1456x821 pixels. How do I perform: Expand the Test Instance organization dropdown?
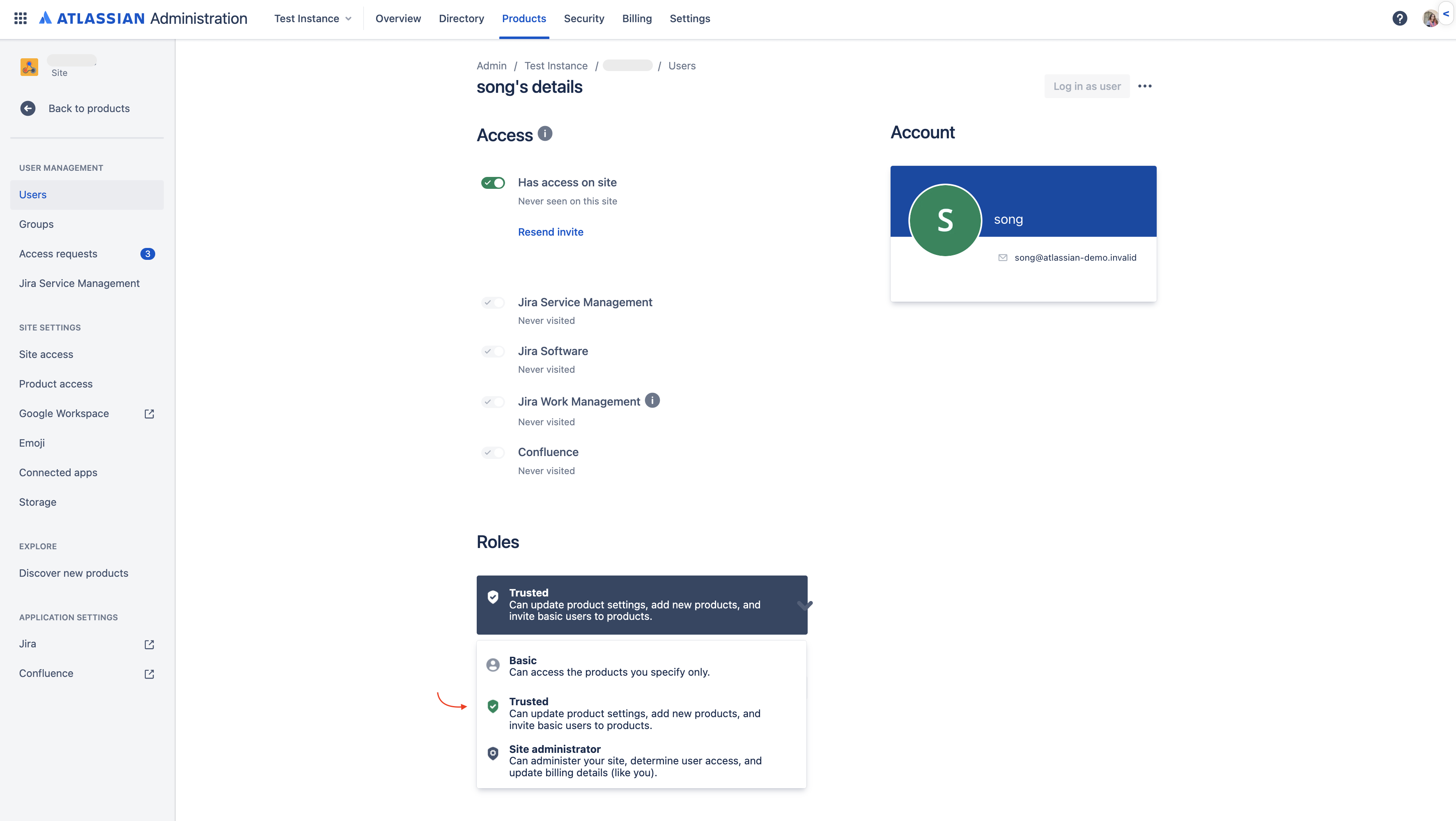coord(312,18)
